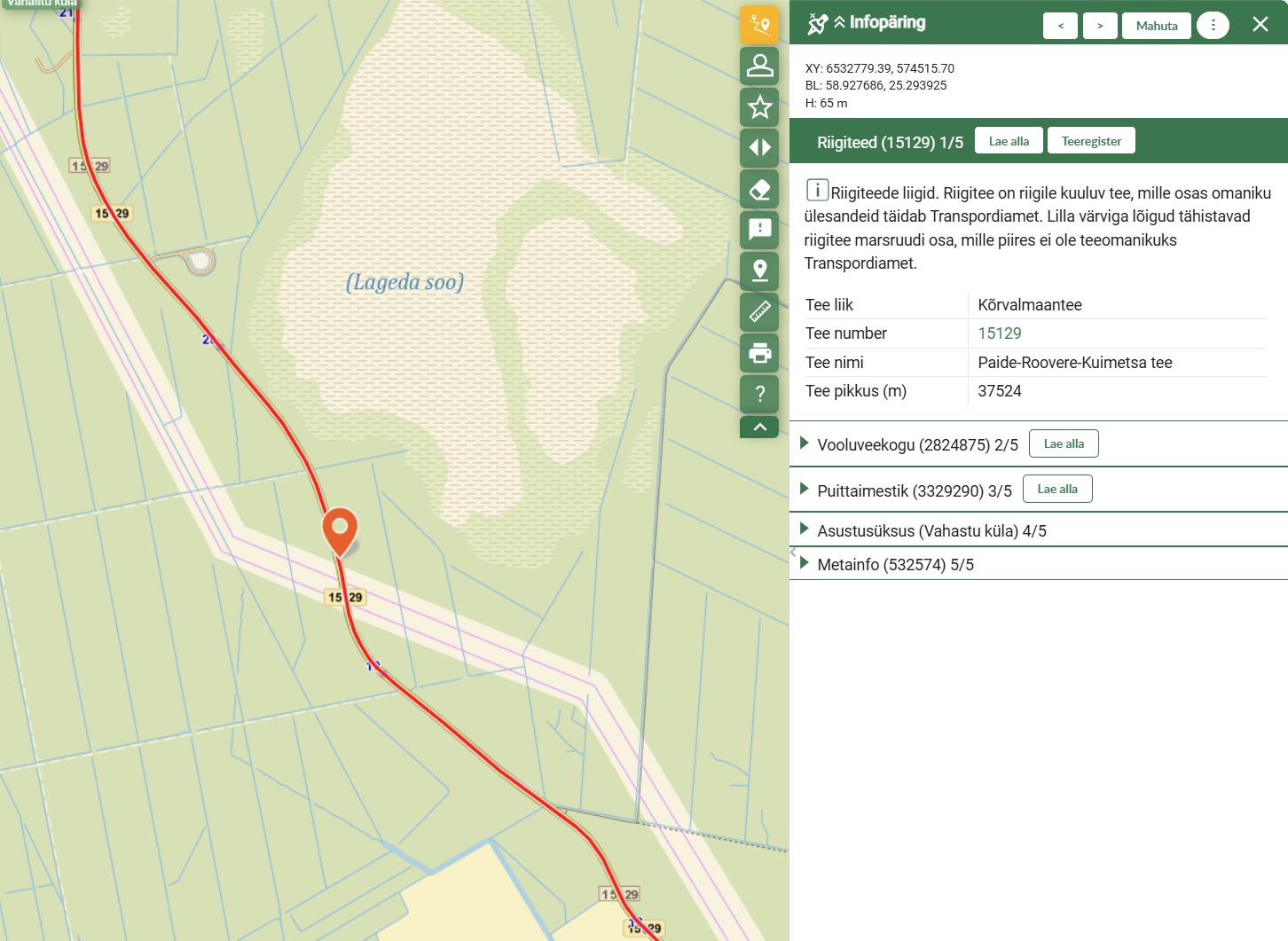Click the orange map pin marker

coord(340,529)
